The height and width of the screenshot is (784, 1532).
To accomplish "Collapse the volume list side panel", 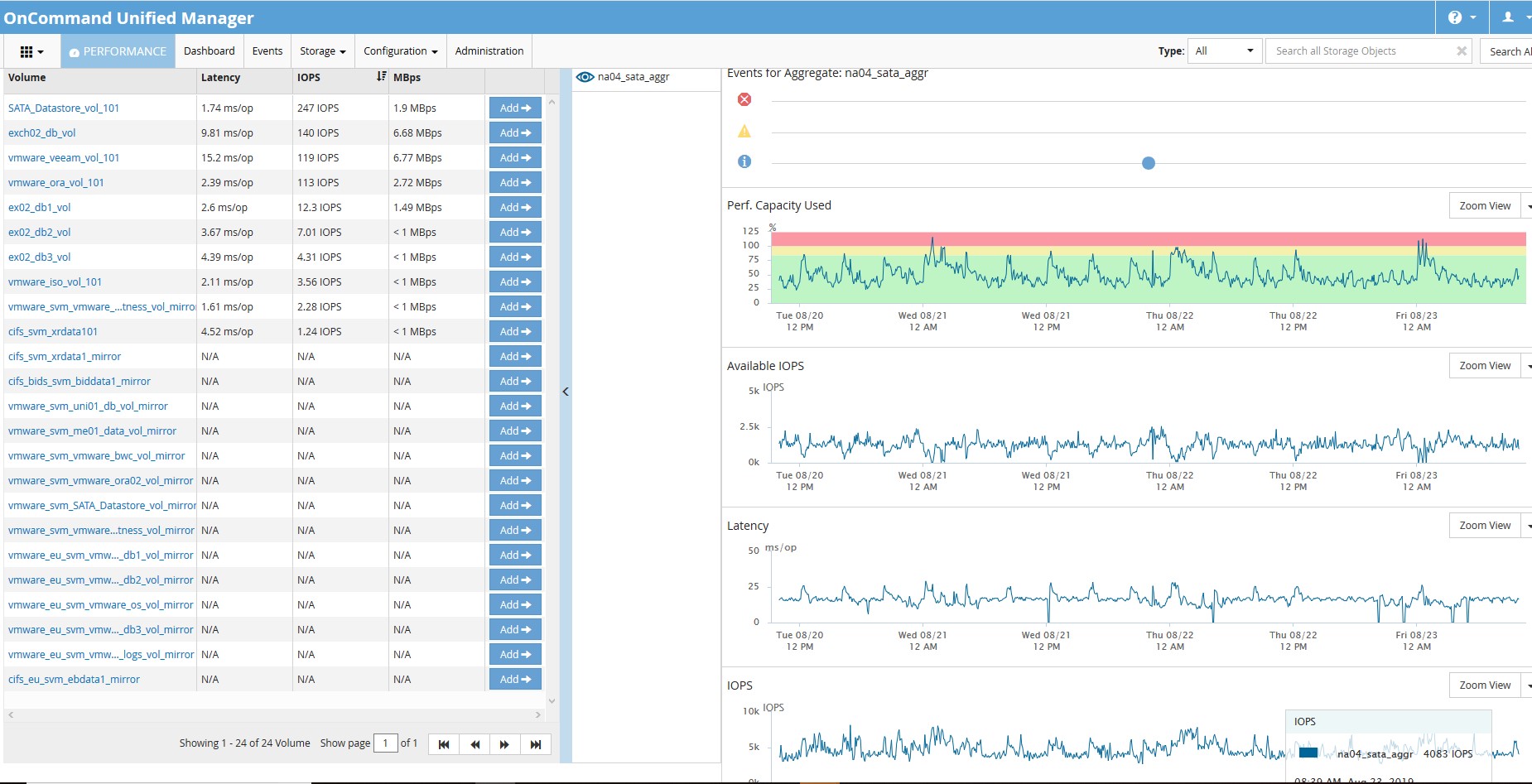I will [566, 392].
